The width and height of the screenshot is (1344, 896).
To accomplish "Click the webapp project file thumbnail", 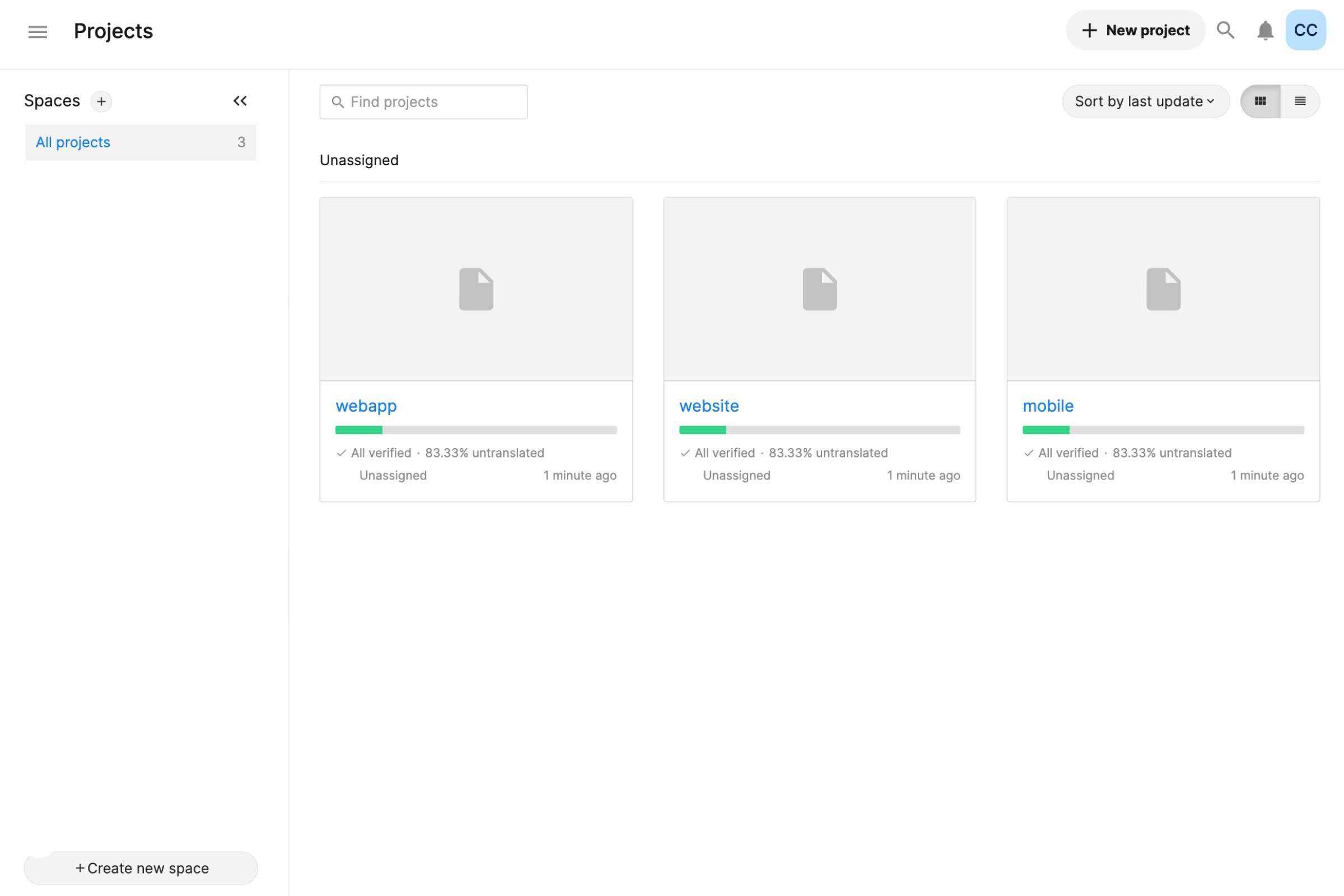I will point(476,289).
